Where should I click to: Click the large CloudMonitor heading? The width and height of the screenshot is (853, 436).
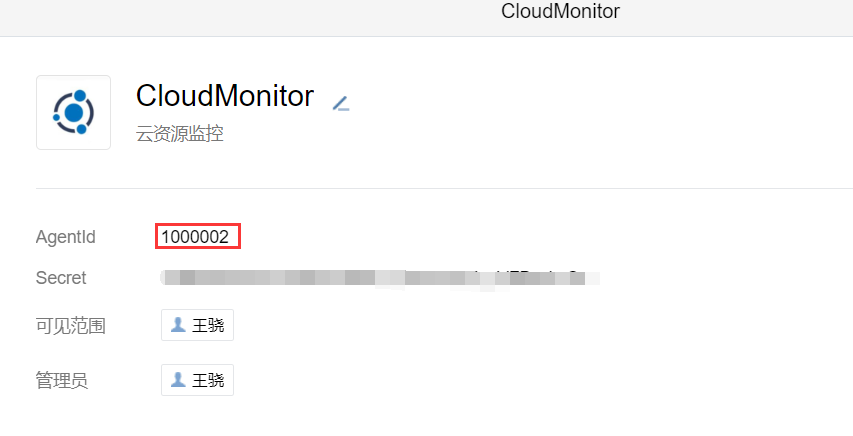coord(225,96)
